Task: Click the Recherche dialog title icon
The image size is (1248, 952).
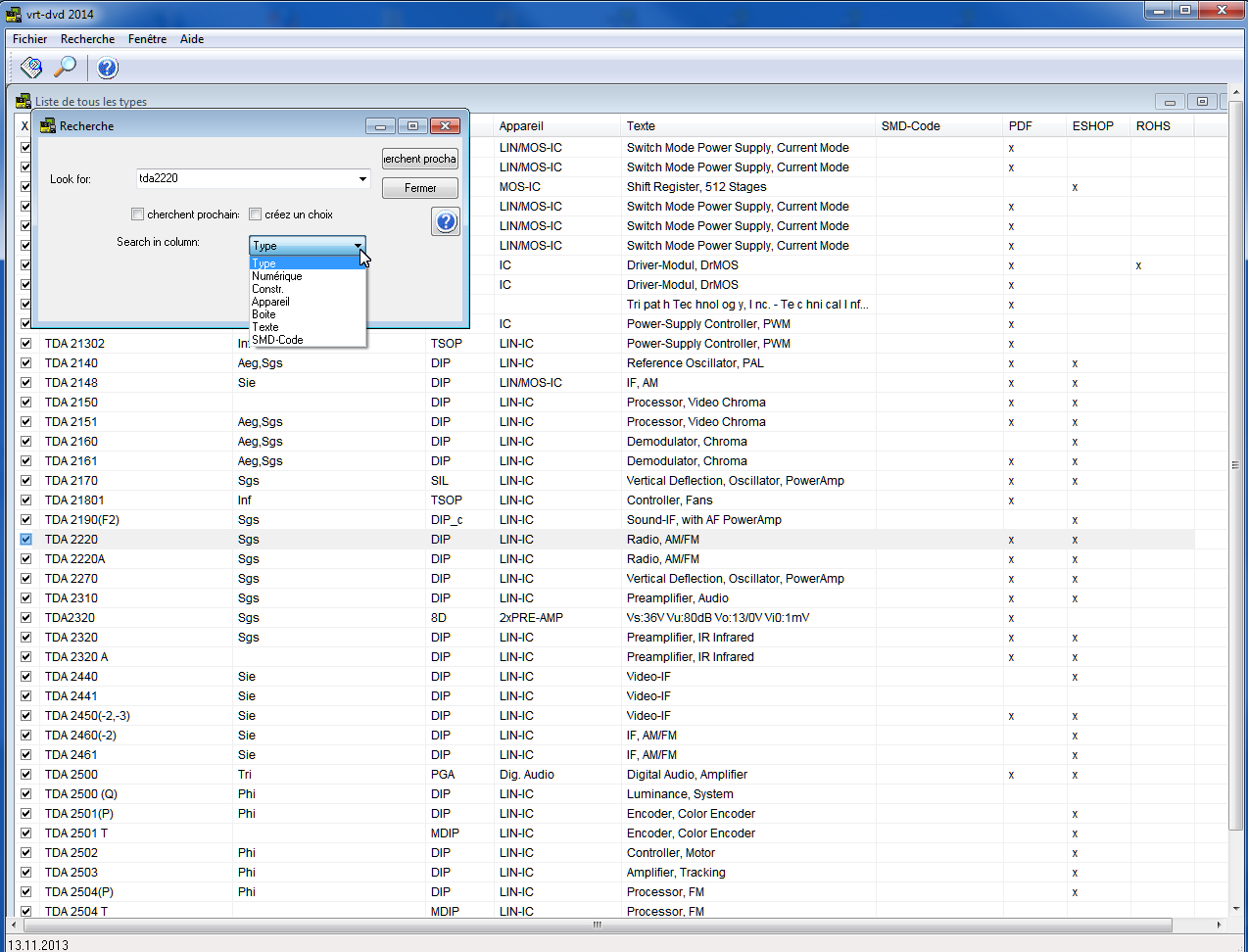Action: click(x=48, y=125)
